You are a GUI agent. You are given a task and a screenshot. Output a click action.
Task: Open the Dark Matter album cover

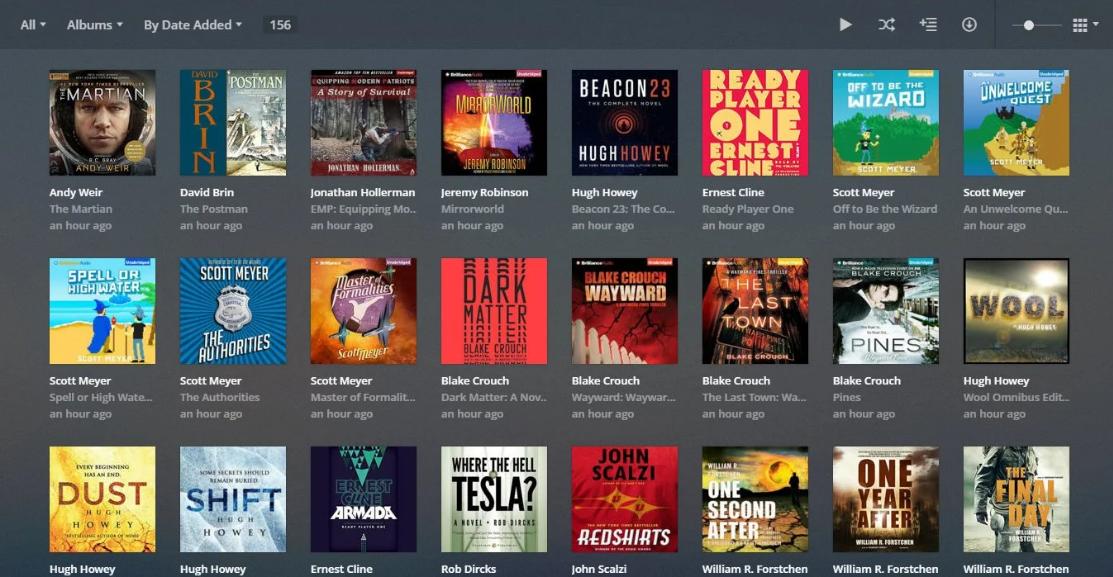(x=494, y=311)
